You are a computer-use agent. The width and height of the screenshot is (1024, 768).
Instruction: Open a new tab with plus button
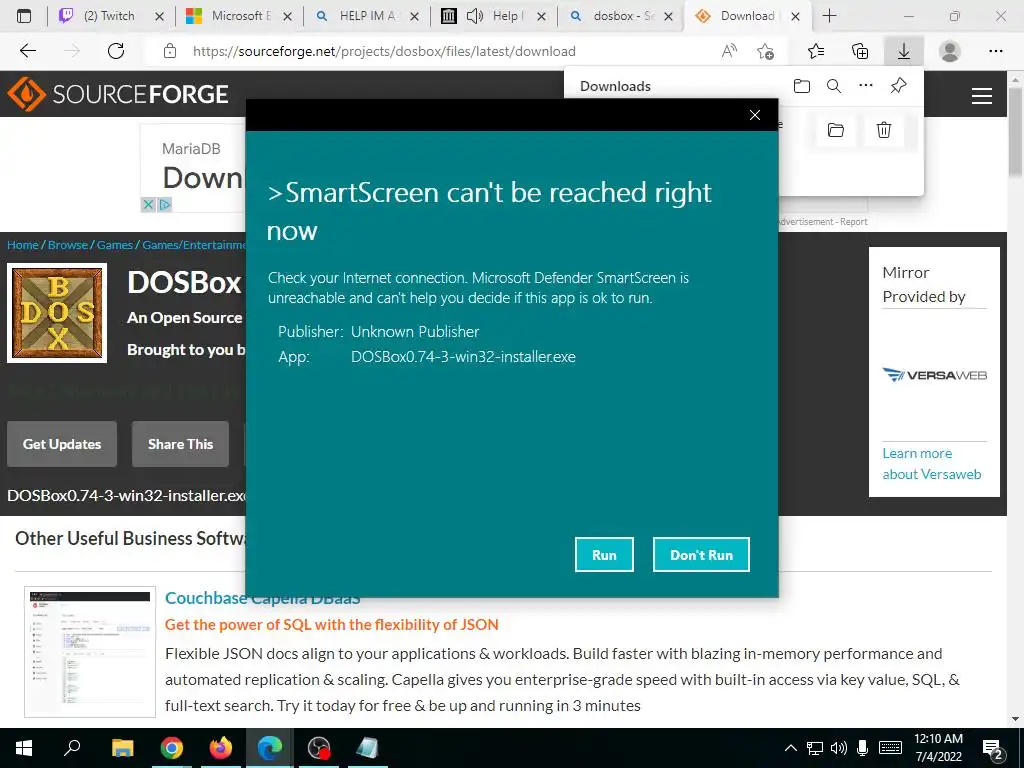[829, 16]
